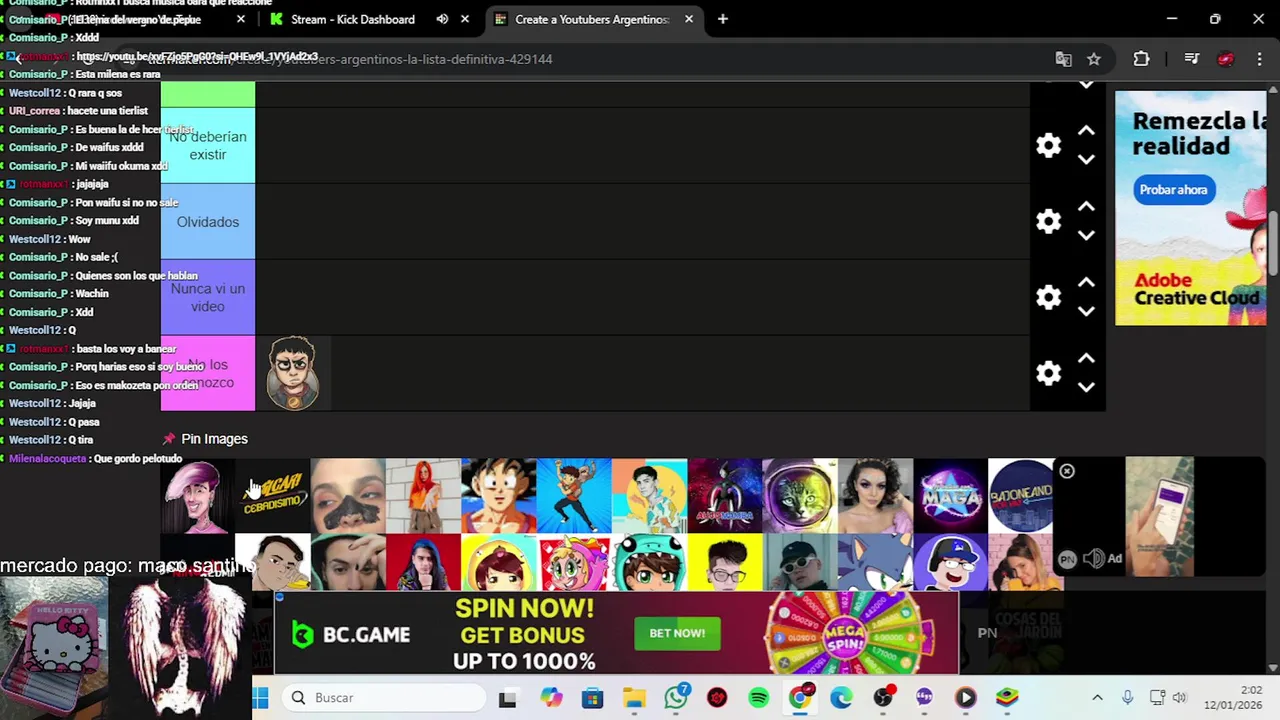The image size is (1280, 720).
Task: Switch to Stream - Kick Dashboard tab
Action: (352, 19)
